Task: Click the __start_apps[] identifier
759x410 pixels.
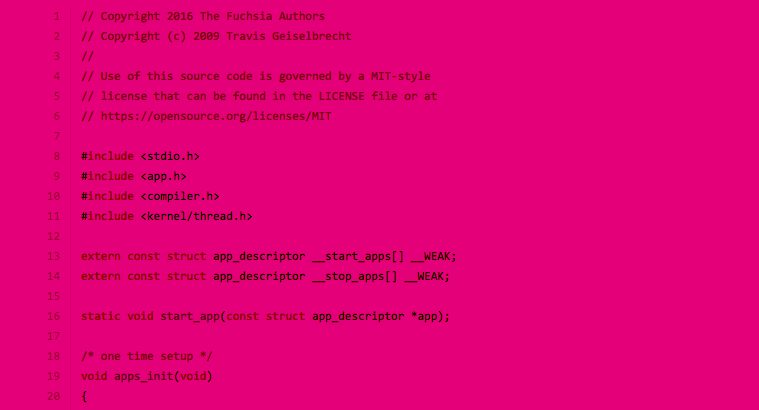Action: coord(358,256)
